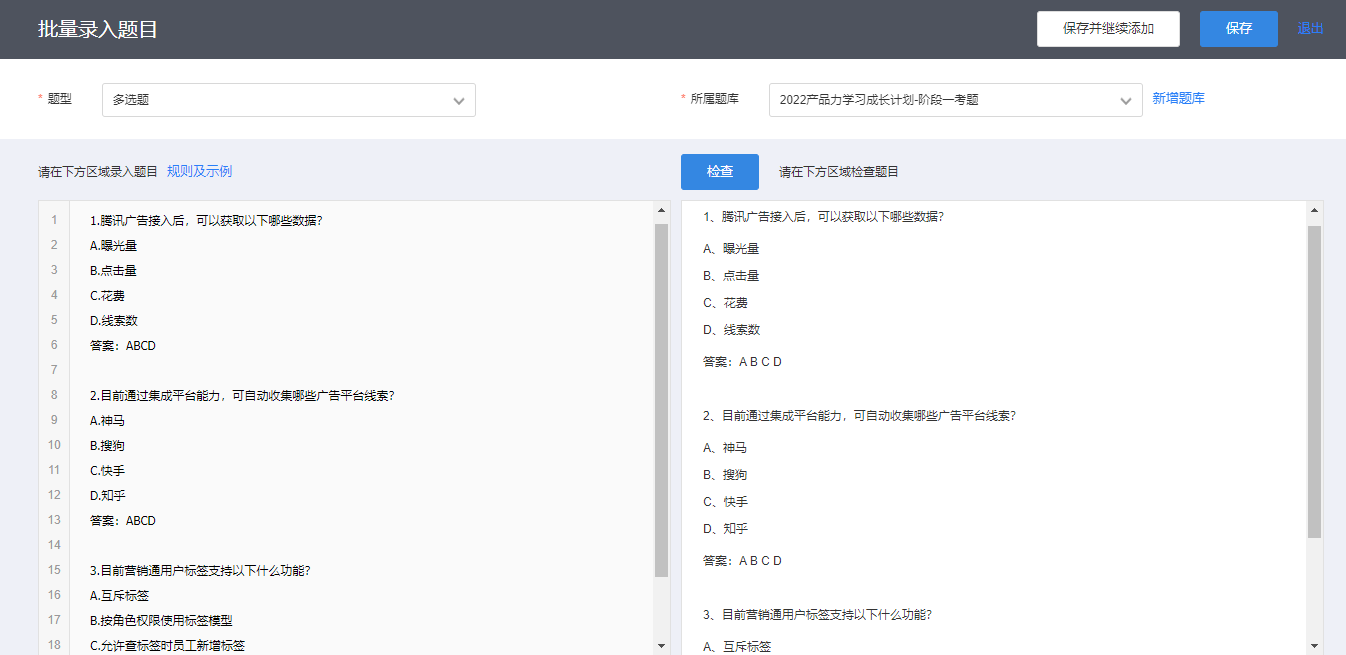The image size is (1346, 655).
Task: Click editor line C.允许查标签时员工新增标签
Action: tap(167, 645)
